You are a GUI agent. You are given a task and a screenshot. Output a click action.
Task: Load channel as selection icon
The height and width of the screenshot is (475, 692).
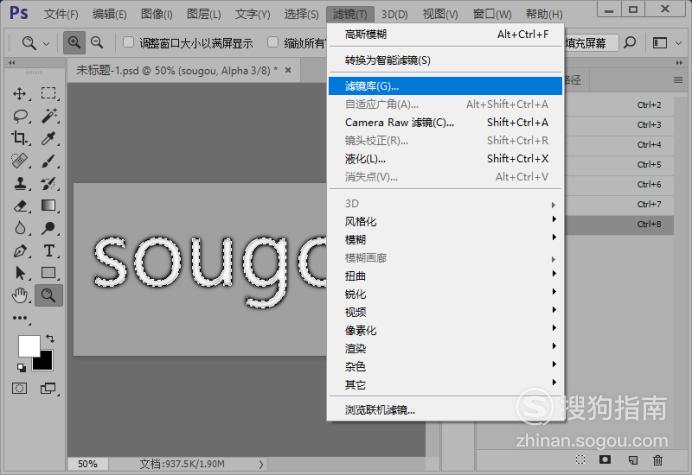pyautogui.click(x=580, y=460)
